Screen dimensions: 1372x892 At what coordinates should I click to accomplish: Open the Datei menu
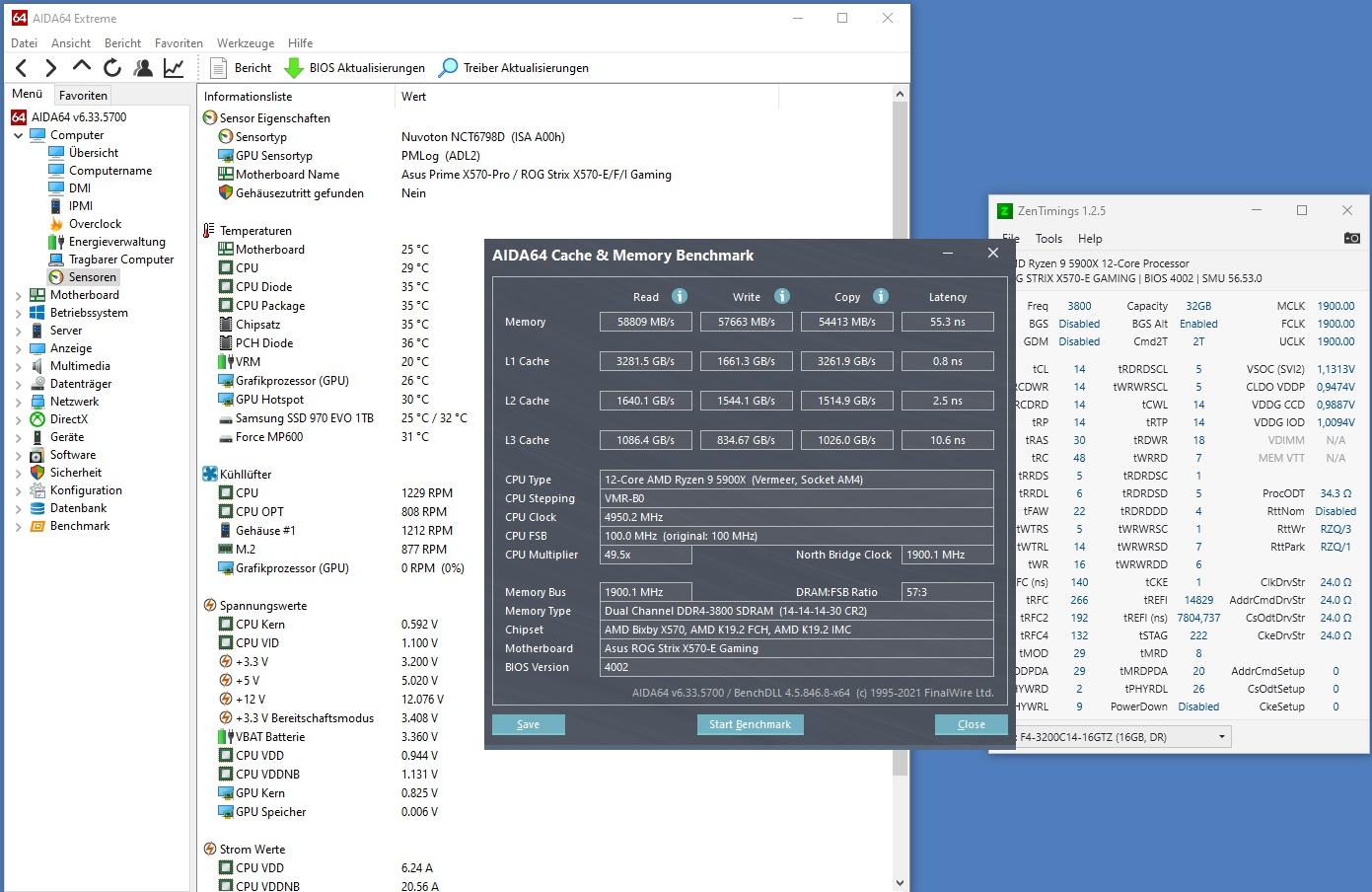point(24,43)
